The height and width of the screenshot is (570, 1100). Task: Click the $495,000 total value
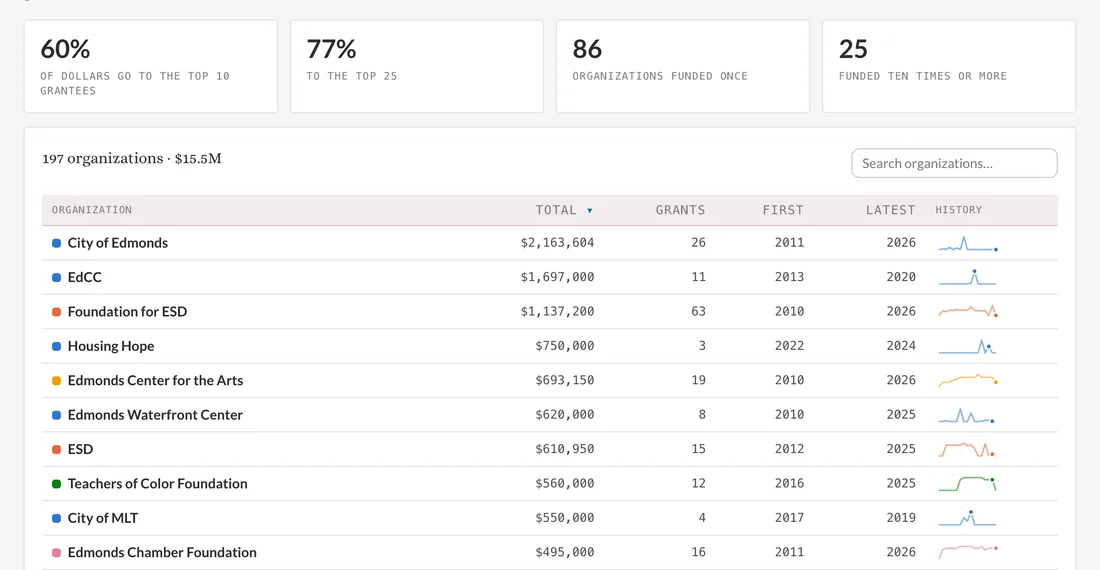[565, 552]
